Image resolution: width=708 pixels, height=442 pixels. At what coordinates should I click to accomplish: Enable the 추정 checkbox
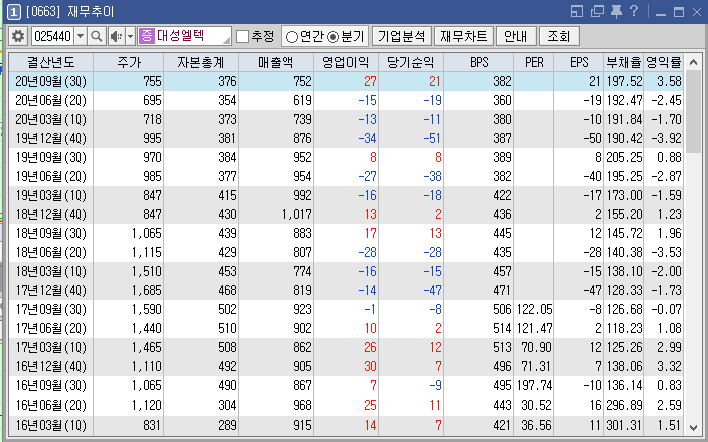(x=242, y=36)
